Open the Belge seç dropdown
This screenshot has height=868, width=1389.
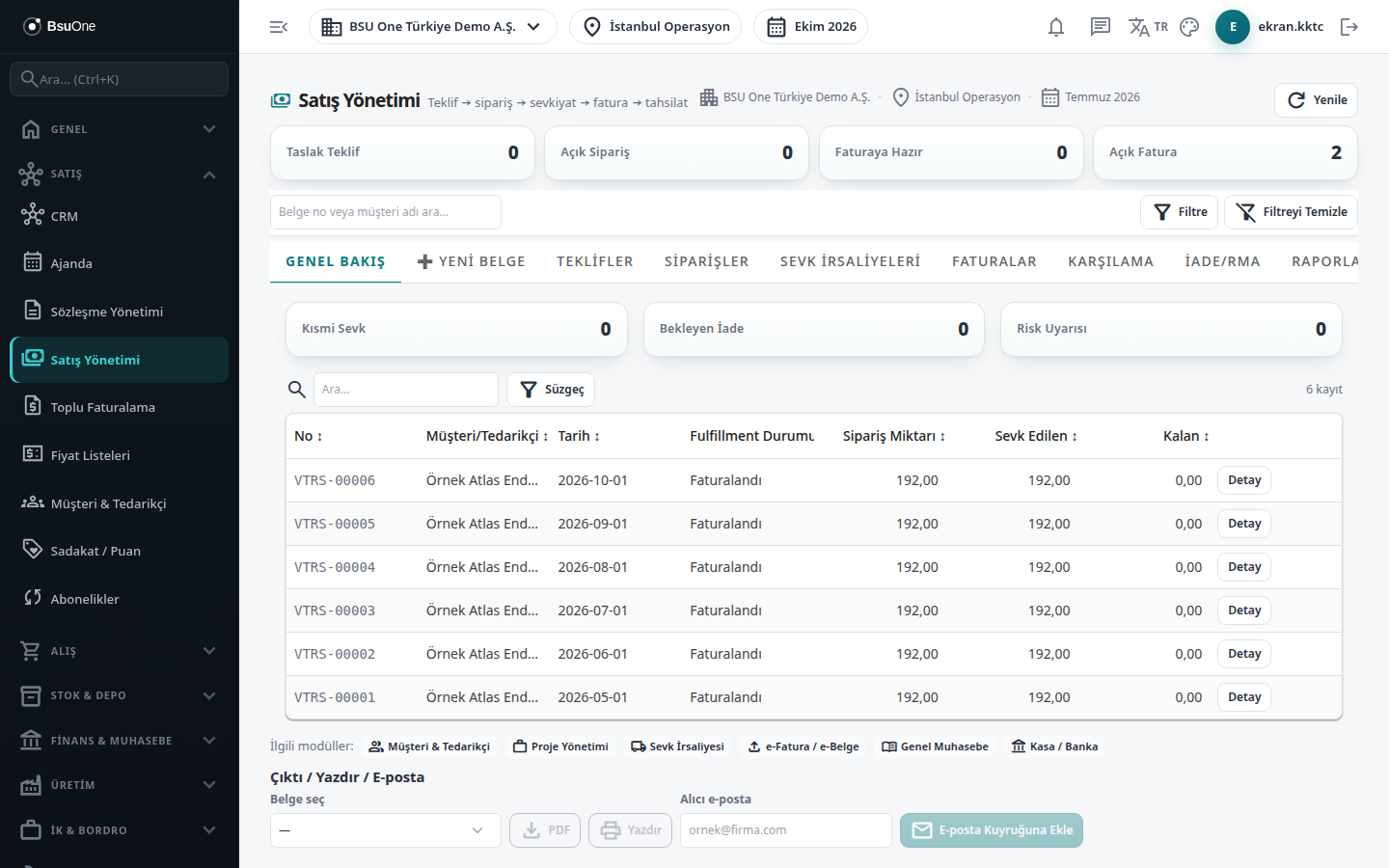[x=386, y=830]
